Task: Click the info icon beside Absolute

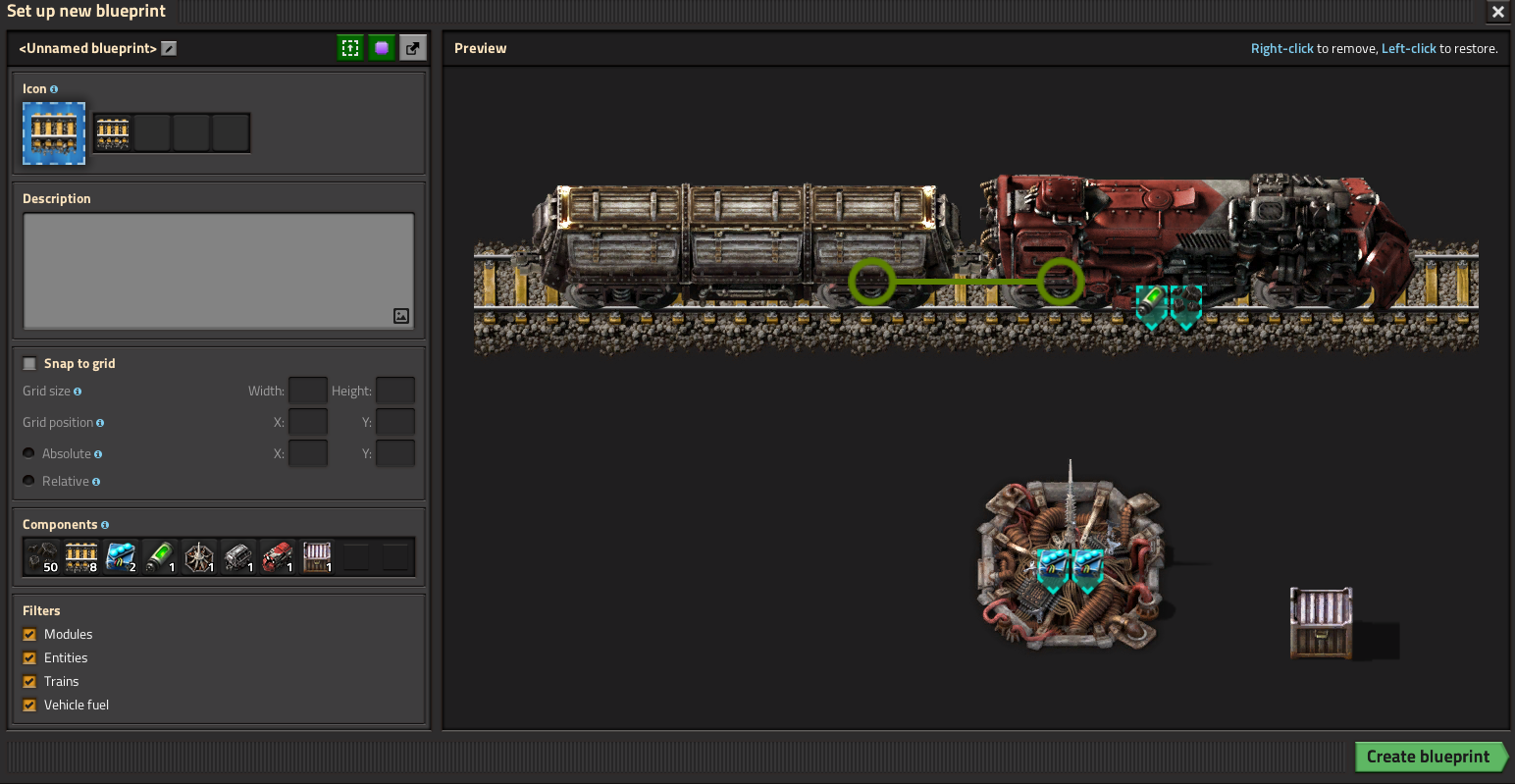Action: coord(98,454)
